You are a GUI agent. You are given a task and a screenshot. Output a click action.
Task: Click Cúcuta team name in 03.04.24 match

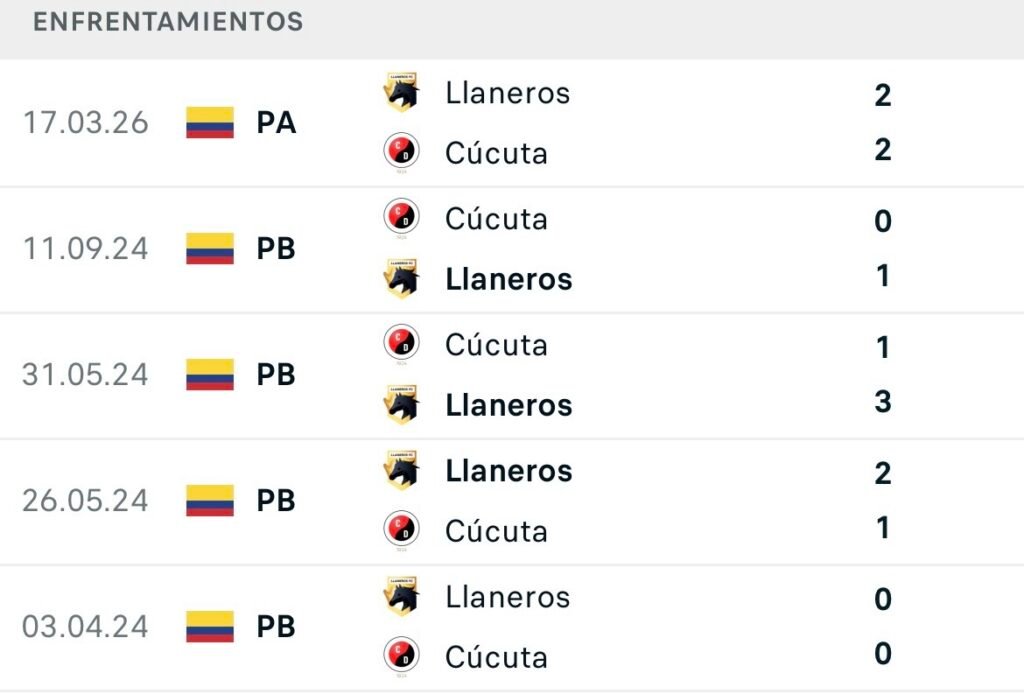pyautogui.click(x=496, y=657)
